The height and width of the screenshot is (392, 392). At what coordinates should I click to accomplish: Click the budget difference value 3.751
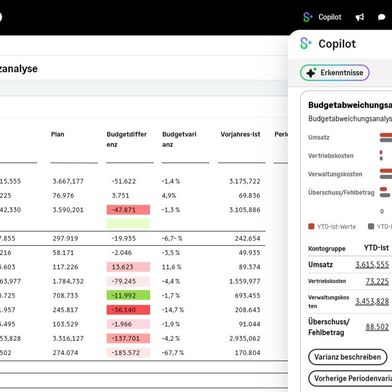120,196
